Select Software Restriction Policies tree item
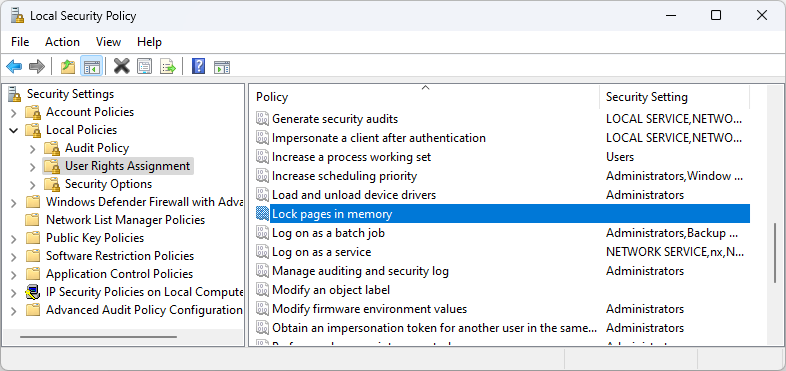The image size is (786, 371). (x=120, y=256)
